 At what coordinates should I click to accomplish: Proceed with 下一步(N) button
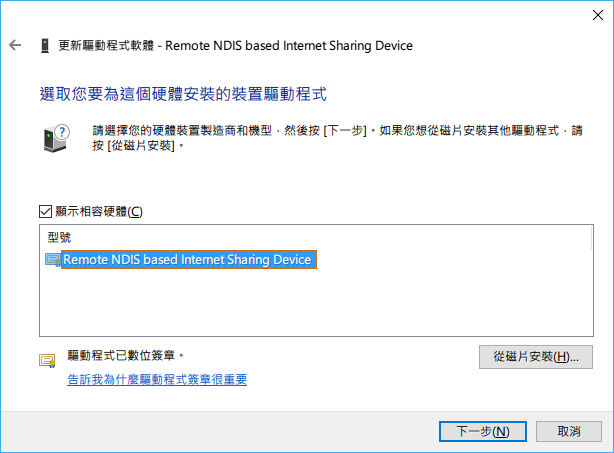click(483, 431)
